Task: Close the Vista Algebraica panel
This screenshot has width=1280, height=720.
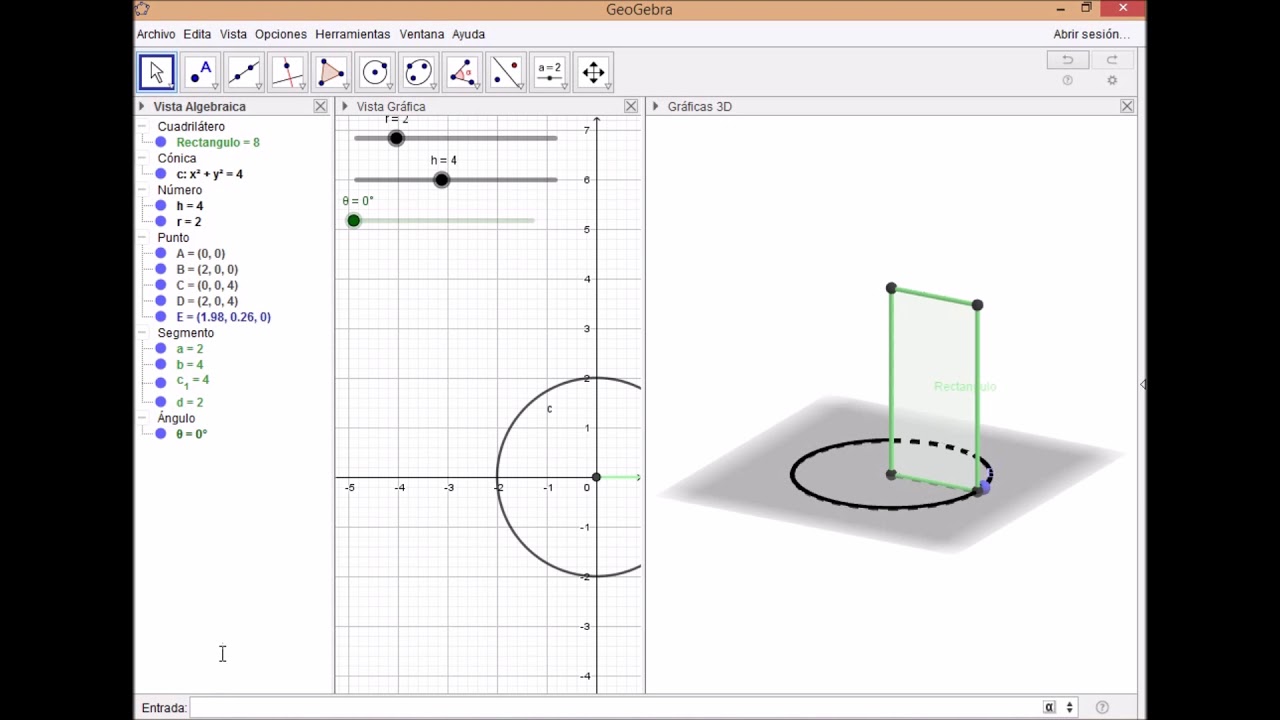Action: click(x=320, y=106)
